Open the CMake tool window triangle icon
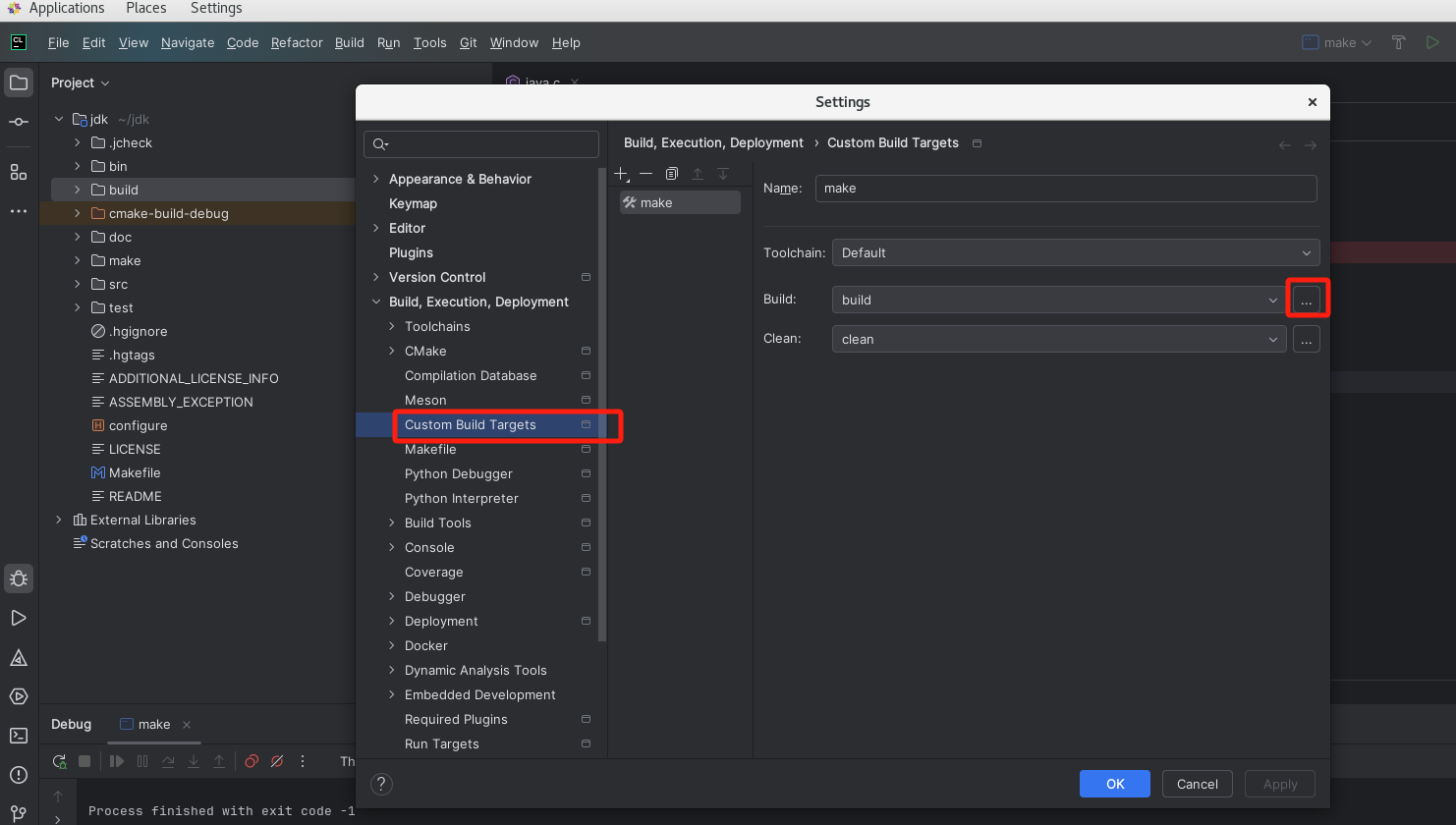 click(19, 657)
